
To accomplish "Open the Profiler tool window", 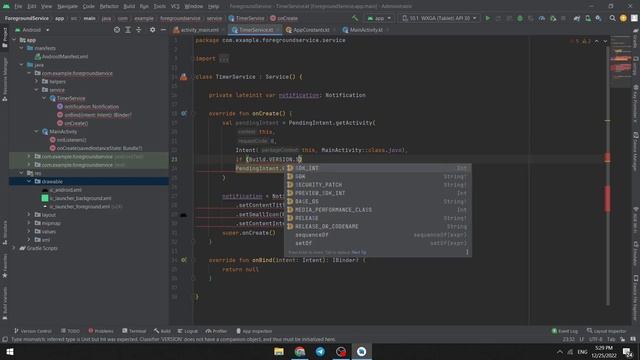I will [x=216, y=331].
